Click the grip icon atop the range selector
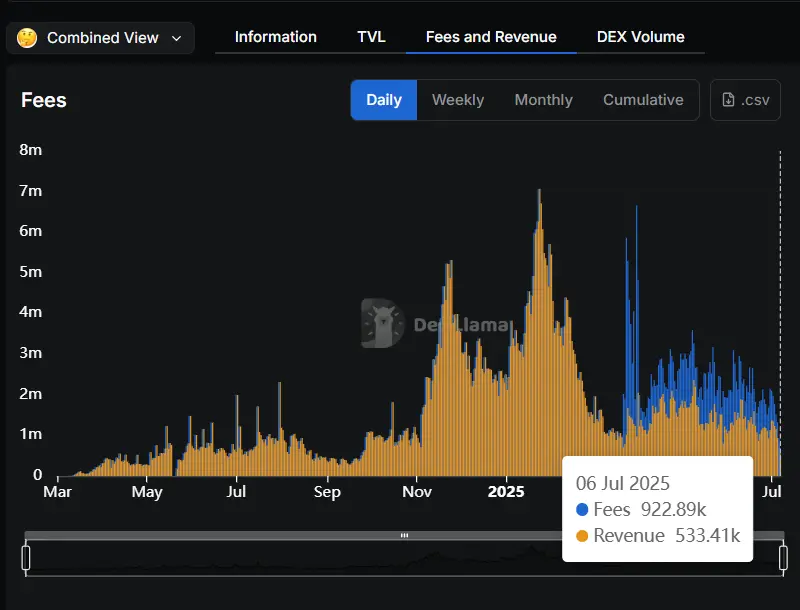 pos(404,535)
